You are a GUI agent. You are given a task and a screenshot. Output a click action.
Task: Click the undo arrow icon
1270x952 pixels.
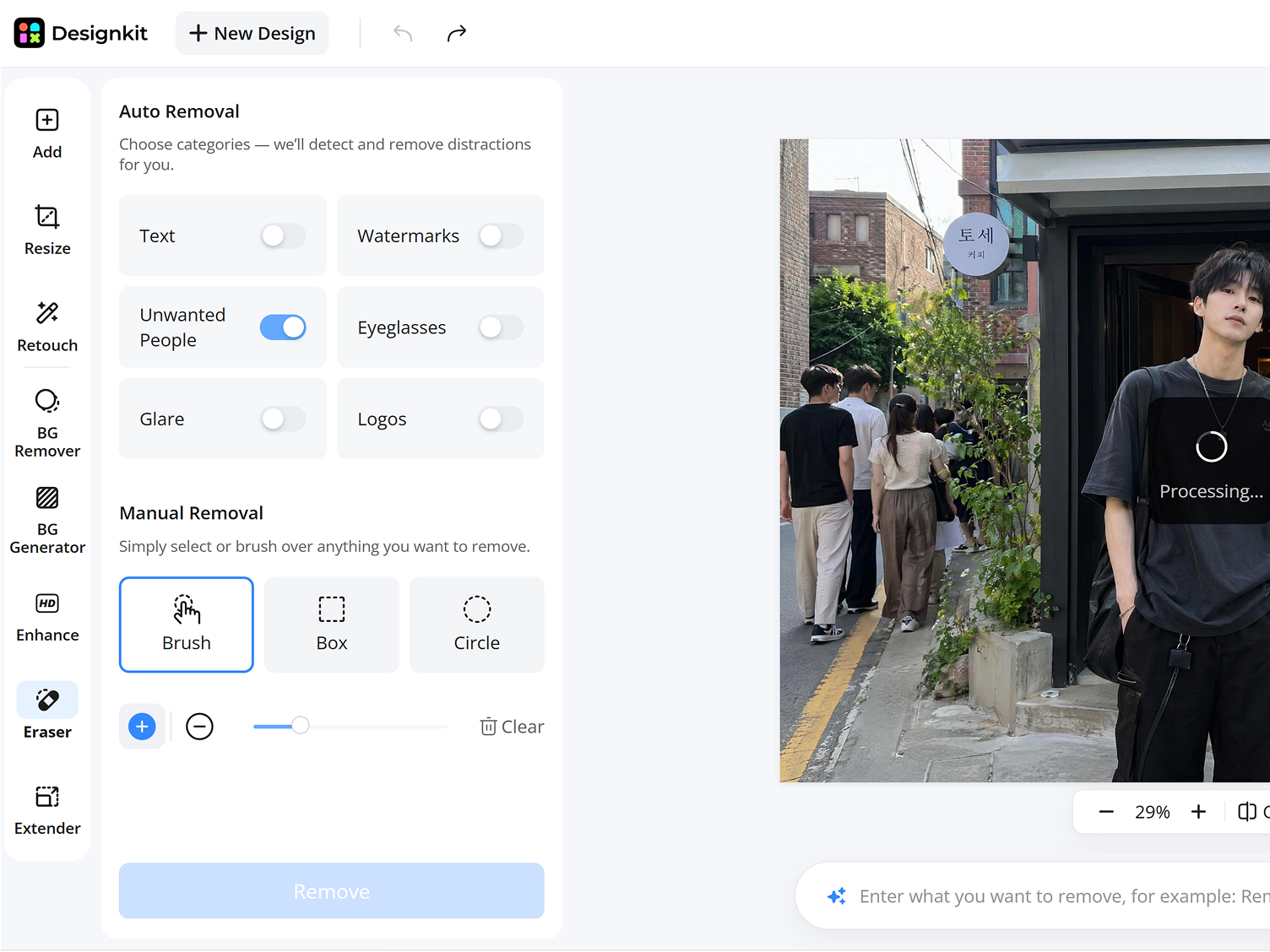tap(403, 33)
